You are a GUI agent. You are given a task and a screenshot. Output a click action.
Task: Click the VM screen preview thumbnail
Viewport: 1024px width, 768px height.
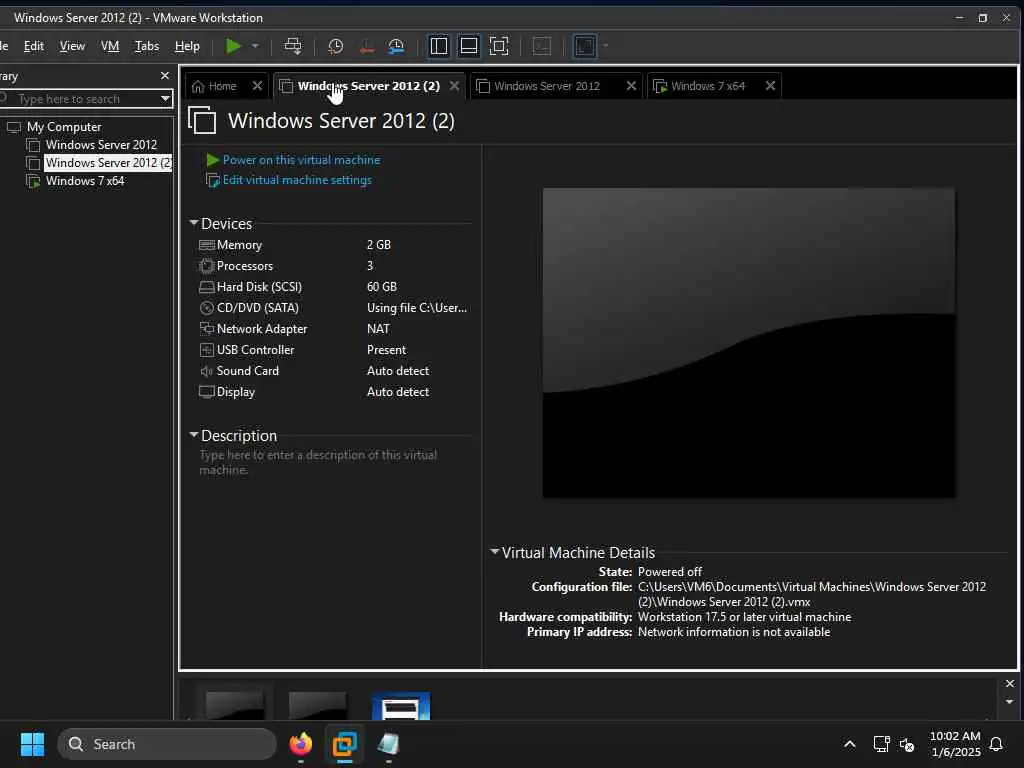[x=748, y=343]
